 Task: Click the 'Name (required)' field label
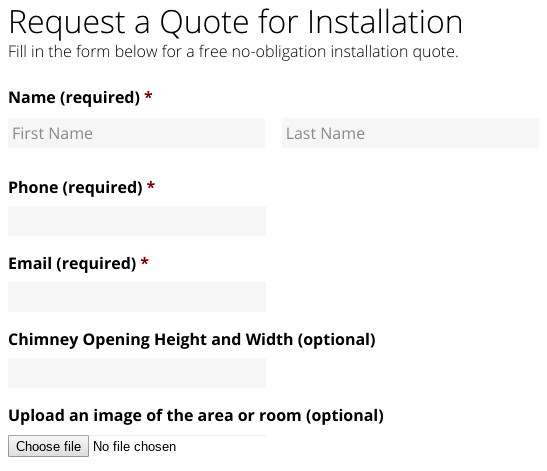[74, 97]
